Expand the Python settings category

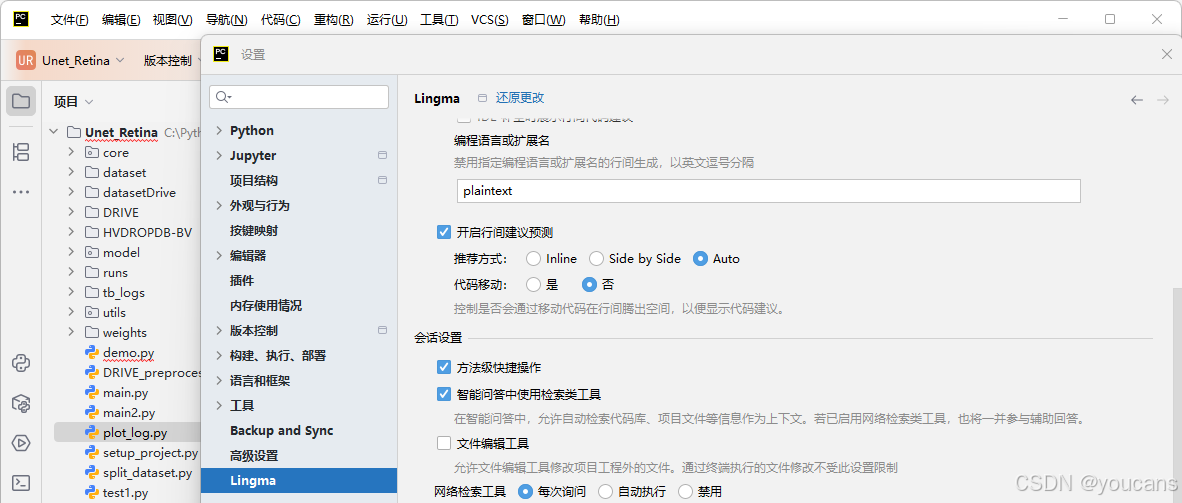pyautogui.click(x=219, y=130)
